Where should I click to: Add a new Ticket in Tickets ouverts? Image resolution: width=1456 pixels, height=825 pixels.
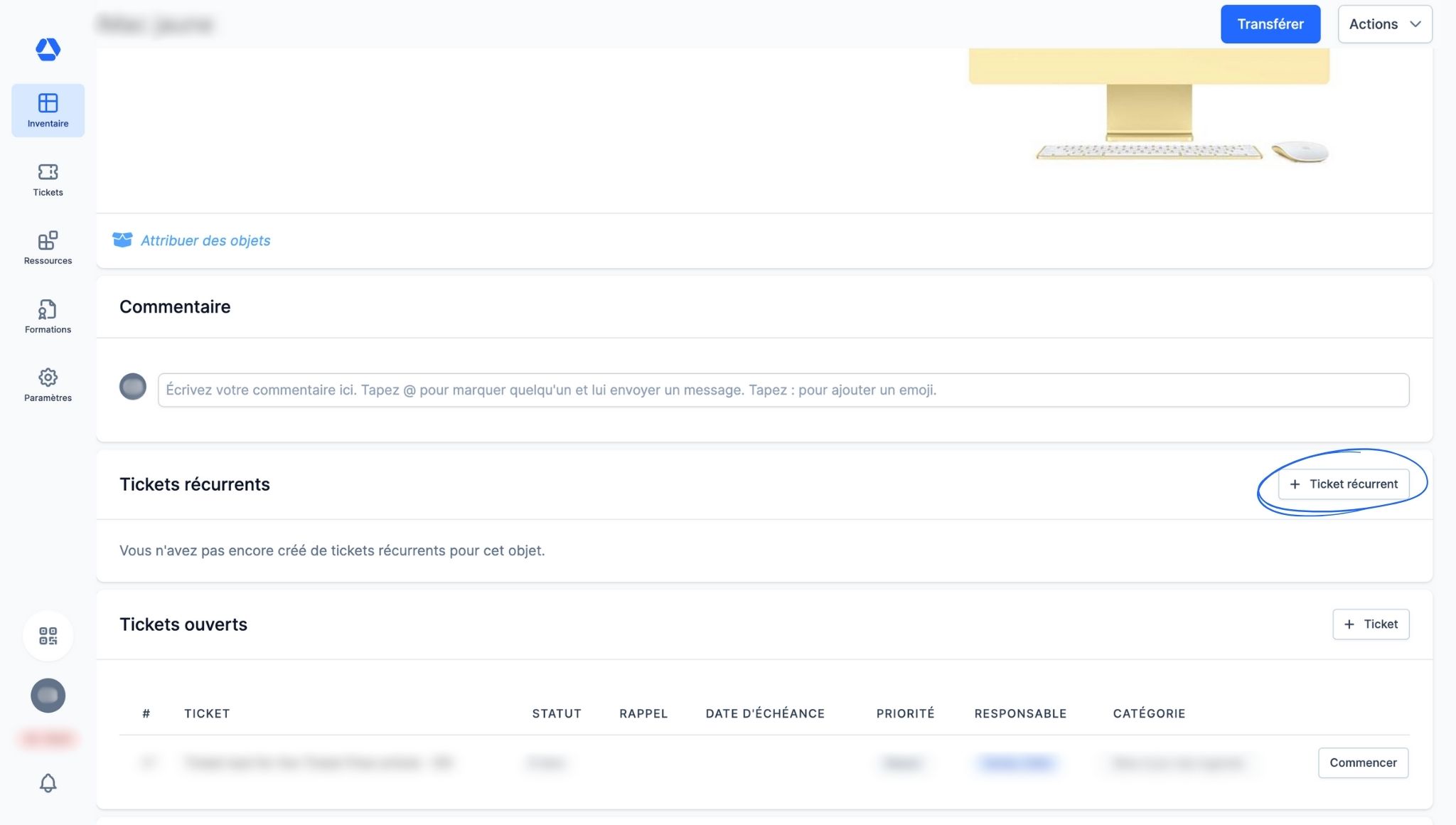(x=1370, y=624)
